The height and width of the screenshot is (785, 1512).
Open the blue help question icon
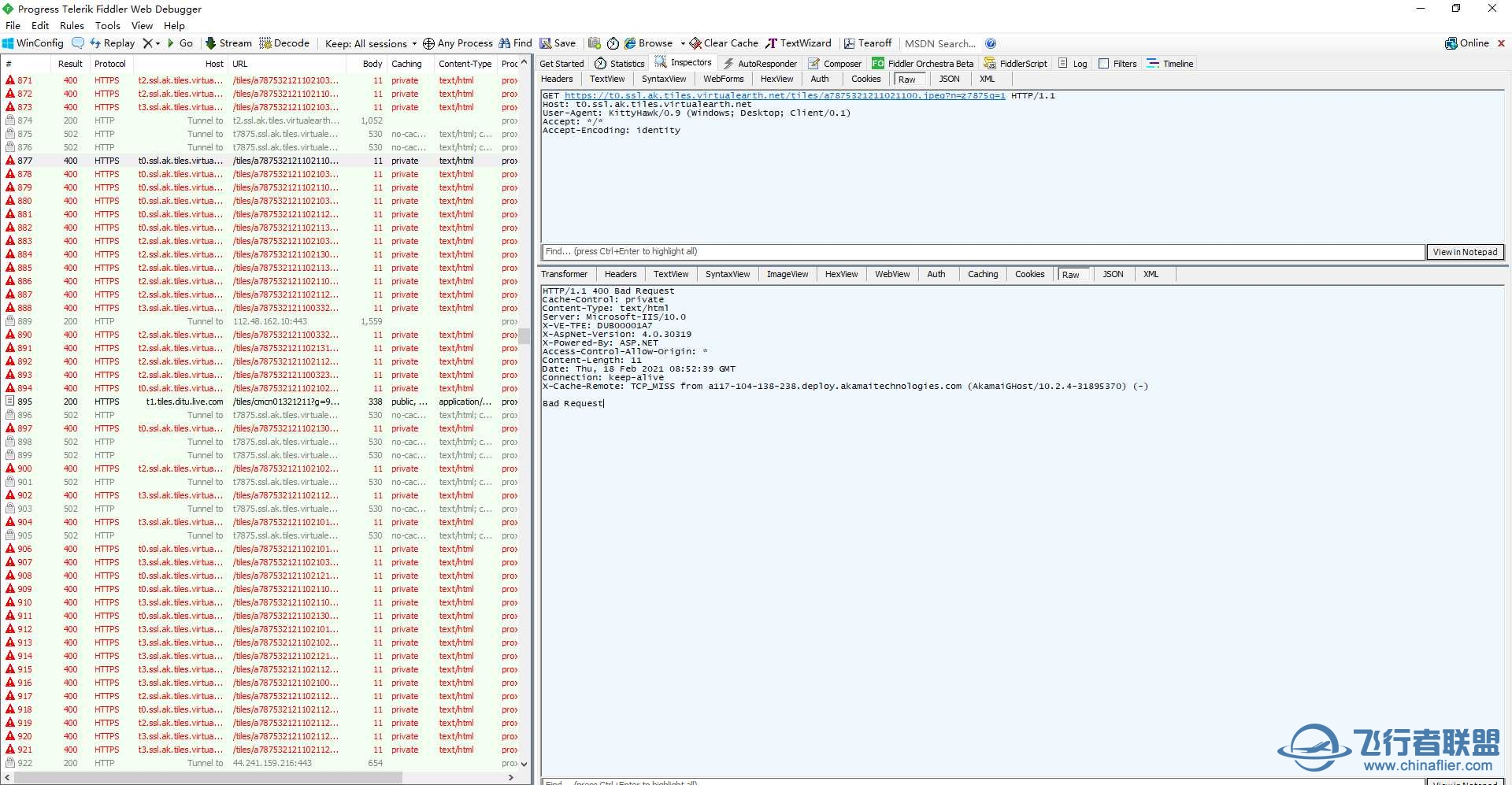click(991, 43)
